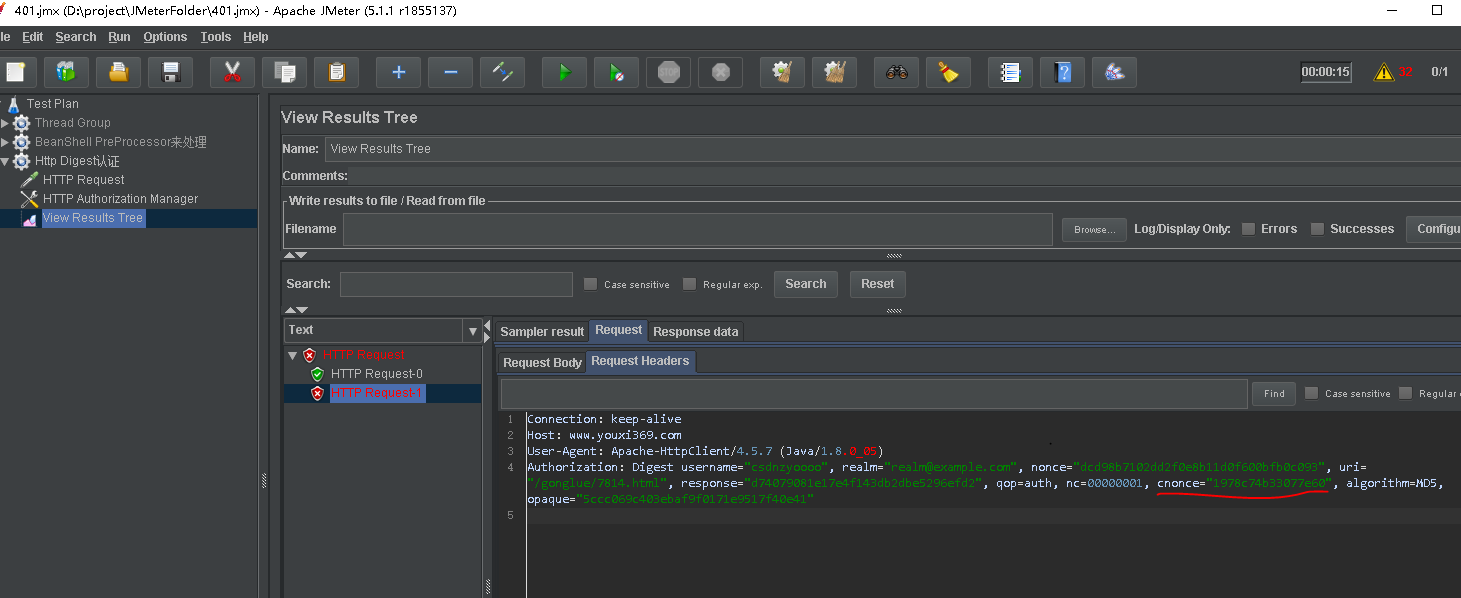Switch to Sampler result tab
Image resolution: width=1461 pixels, height=598 pixels.
(x=542, y=331)
